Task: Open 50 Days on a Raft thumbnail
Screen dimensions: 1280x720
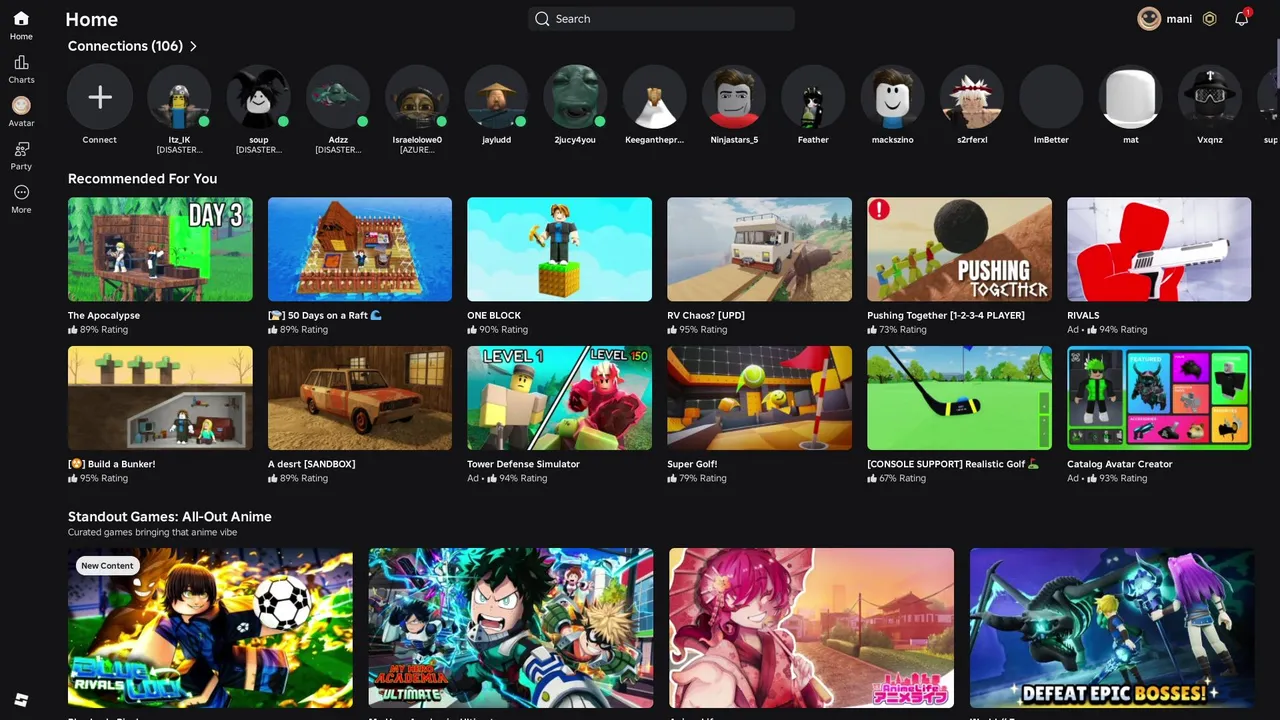Action: pos(360,249)
